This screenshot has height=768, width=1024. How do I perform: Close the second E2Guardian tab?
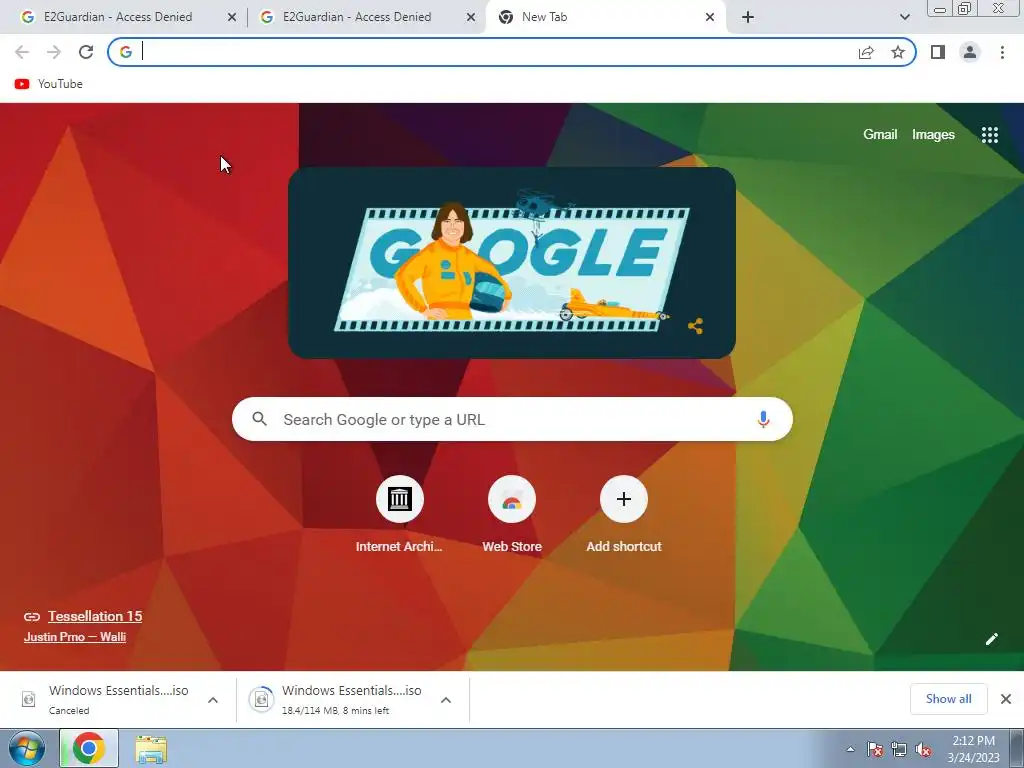471,18
